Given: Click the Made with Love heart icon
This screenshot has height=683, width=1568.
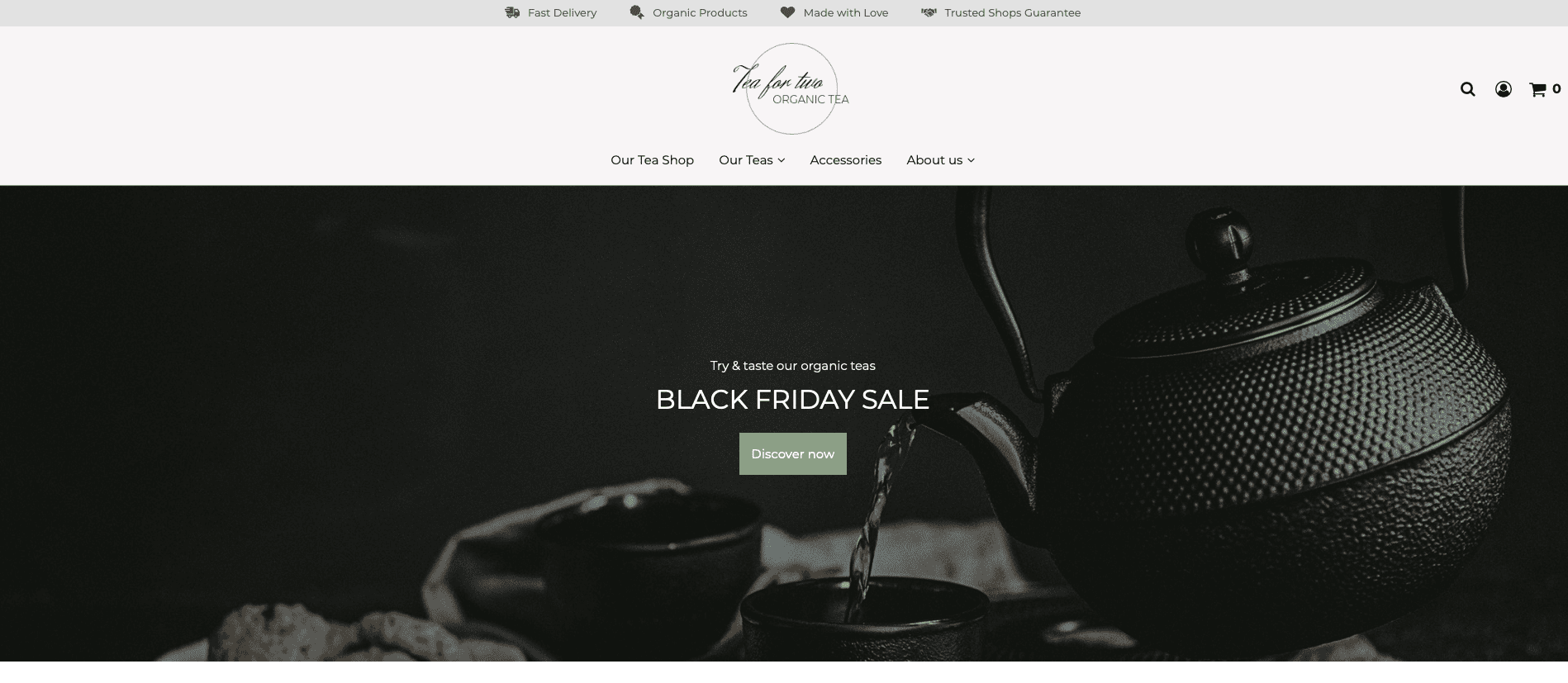Looking at the screenshot, I should tap(787, 12).
